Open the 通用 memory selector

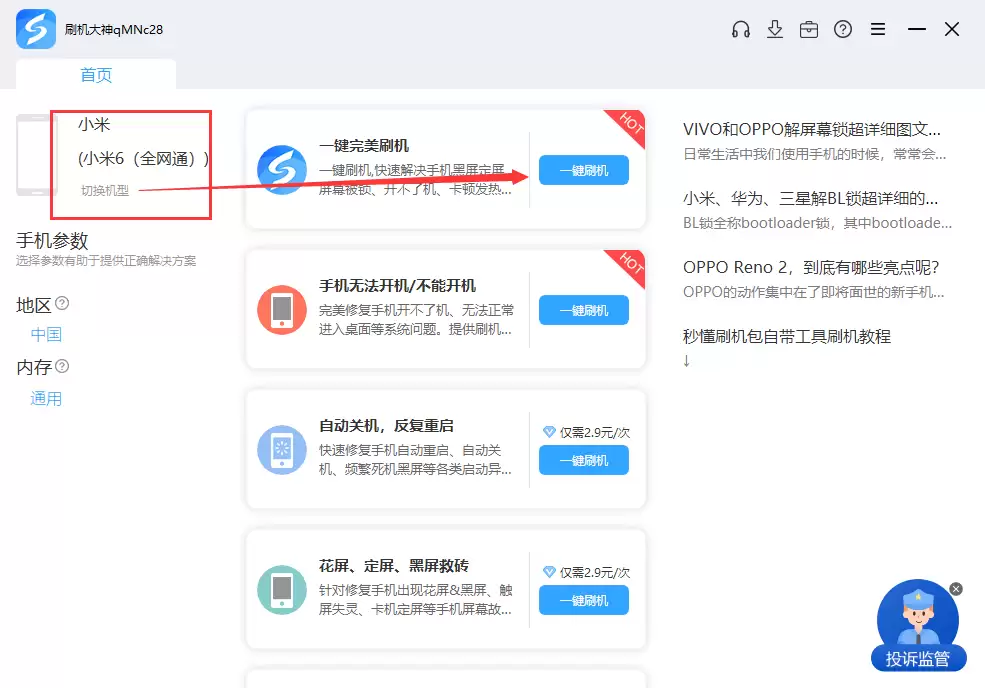tap(46, 399)
